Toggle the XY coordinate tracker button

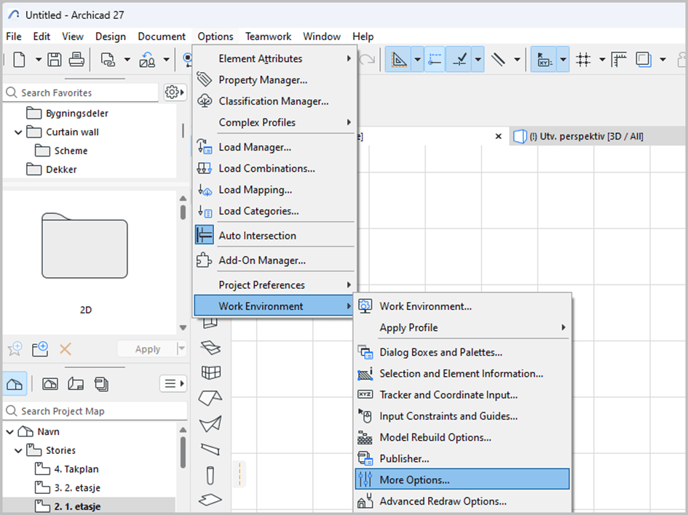(544, 59)
